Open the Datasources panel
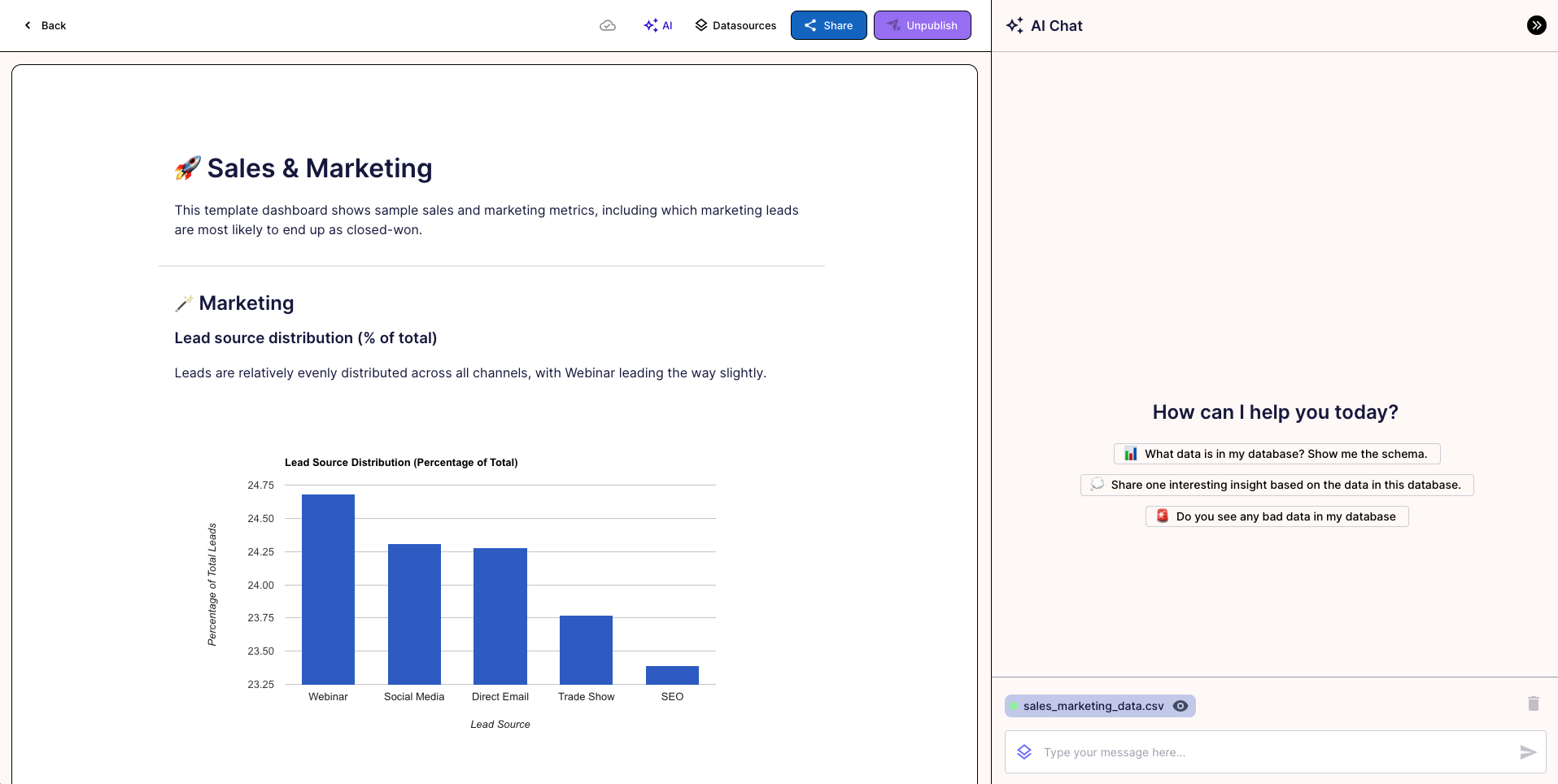Image resolution: width=1558 pixels, height=784 pixels. pyautogui.click(x=734, y=25)
